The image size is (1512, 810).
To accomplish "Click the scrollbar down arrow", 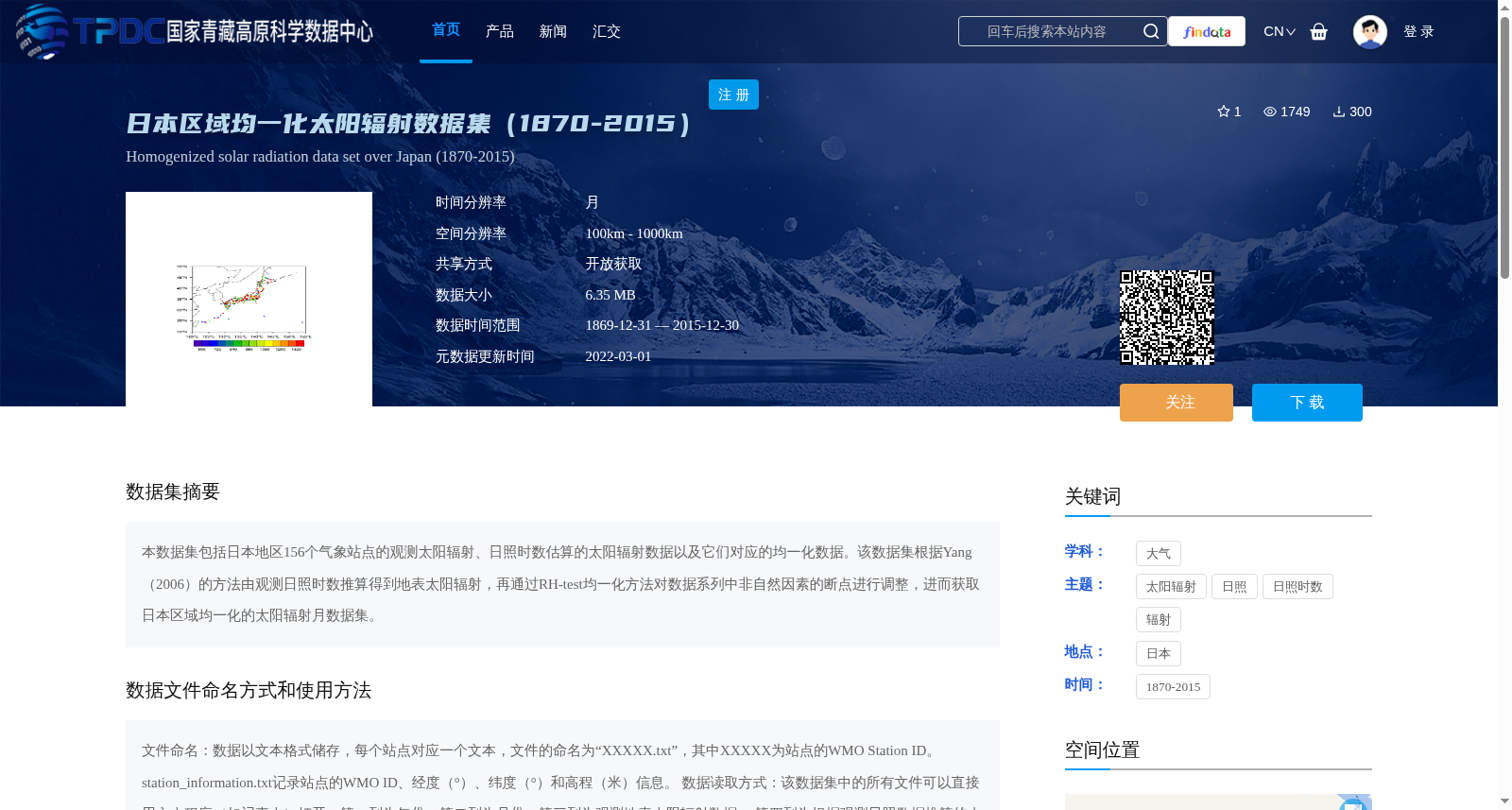I will click(1504, 801).
